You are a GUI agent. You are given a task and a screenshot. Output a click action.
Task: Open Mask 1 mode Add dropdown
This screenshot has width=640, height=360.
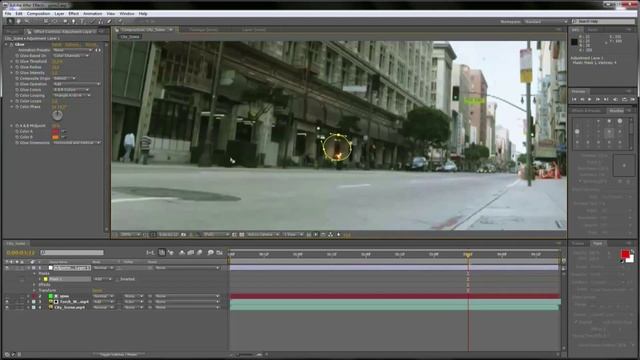[102, 279]
